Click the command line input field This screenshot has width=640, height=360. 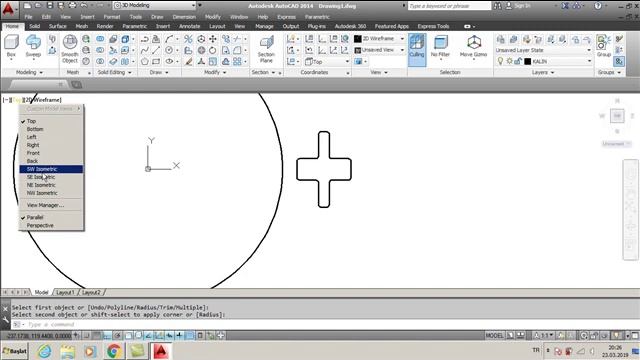coord(327,324)
